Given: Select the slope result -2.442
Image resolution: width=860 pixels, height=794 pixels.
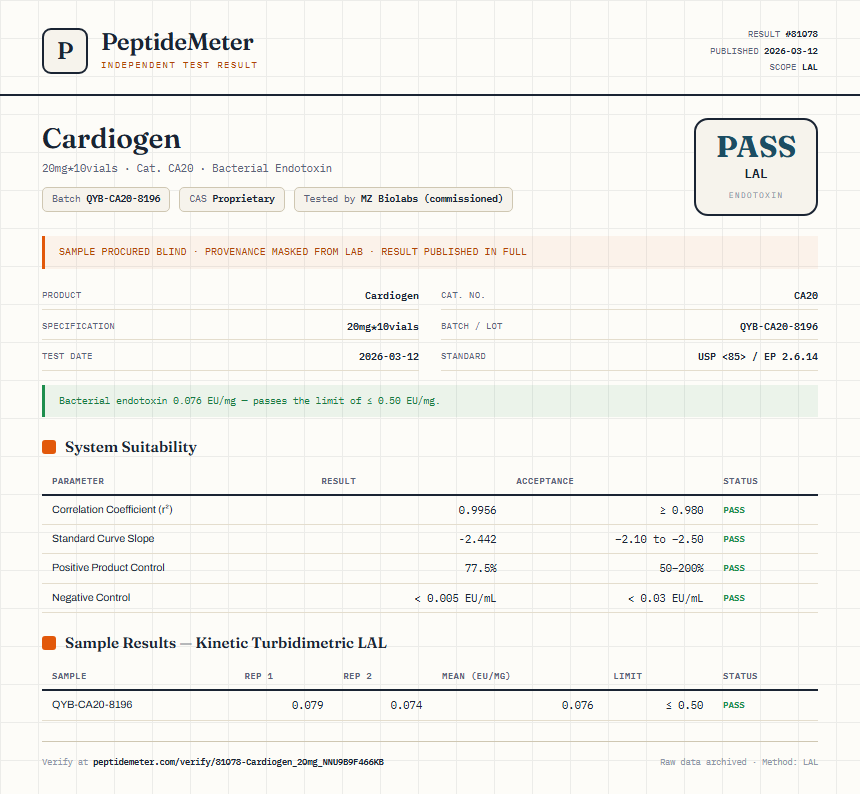Looking at the screenshot, I should point(477,539).
